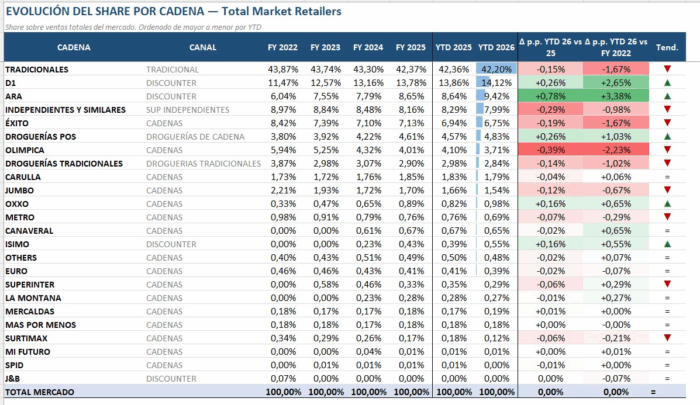
Task: Click the red down-trend arrow for TRADICIONALES
Action: tap(667, 69)
